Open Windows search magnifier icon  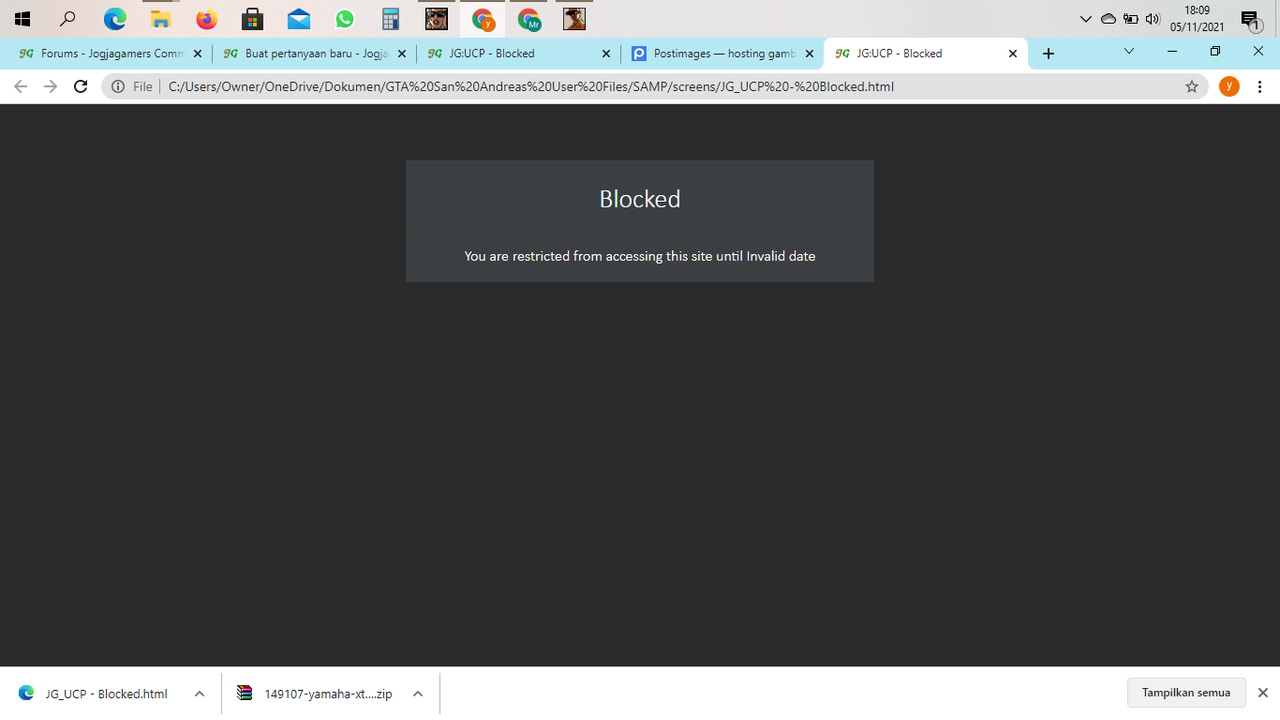(68, 19)
